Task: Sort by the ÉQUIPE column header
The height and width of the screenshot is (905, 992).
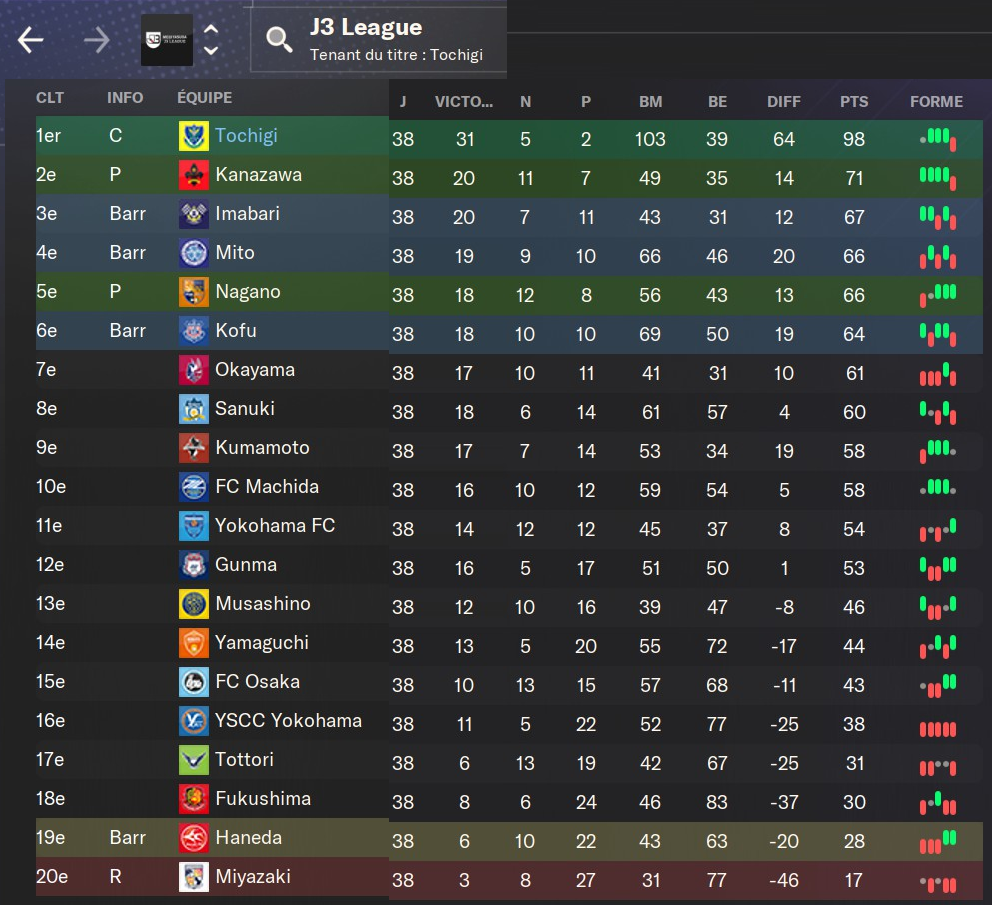Action: (x=204, y=98)
